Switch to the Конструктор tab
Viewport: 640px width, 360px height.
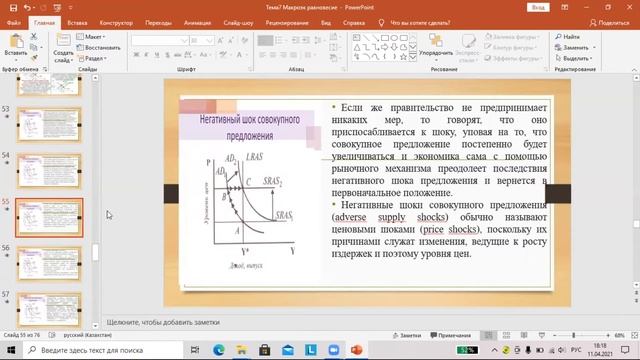tap(116, 23)
